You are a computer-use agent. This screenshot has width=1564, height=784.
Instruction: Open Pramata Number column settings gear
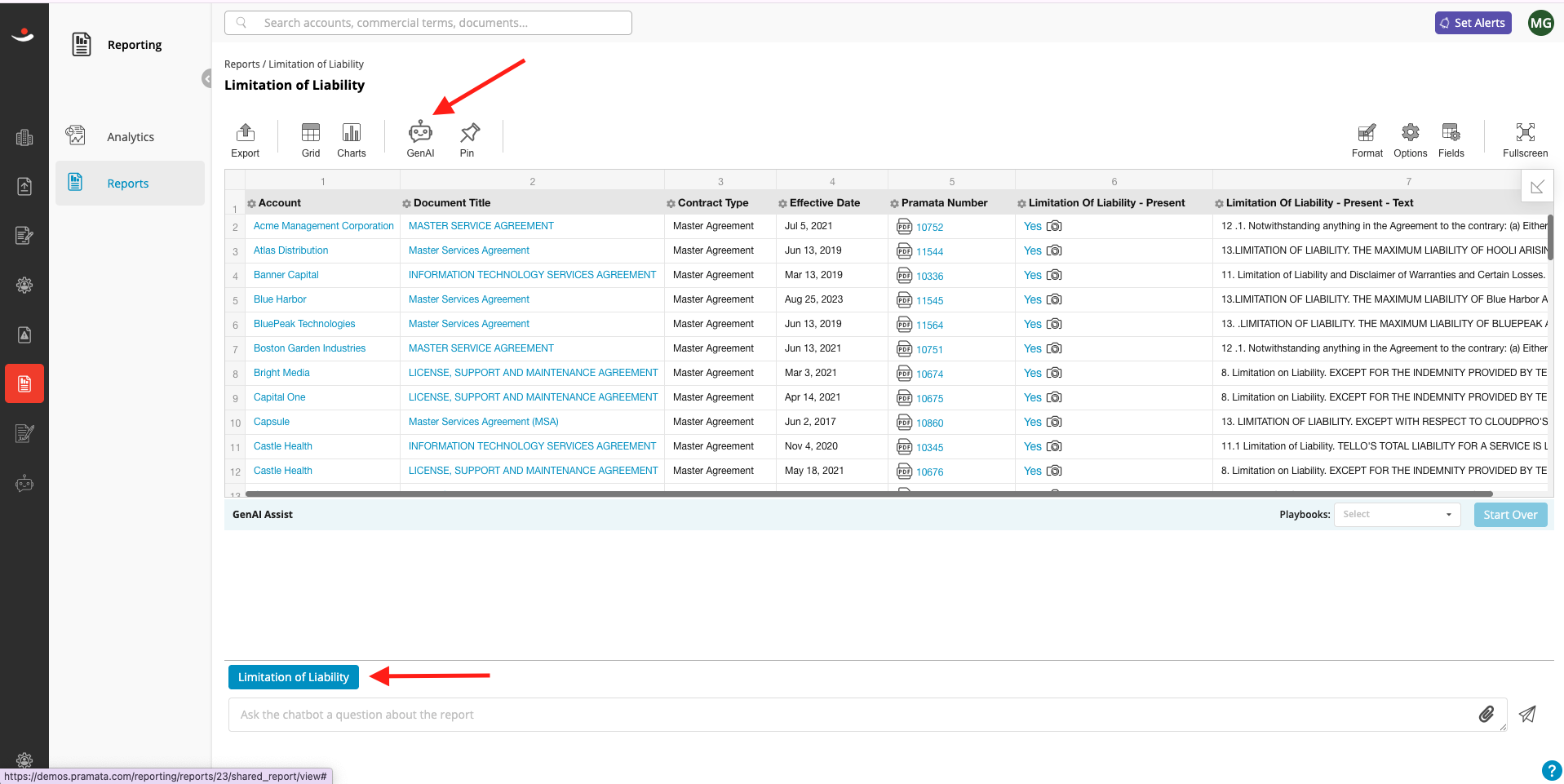pos(894,203)
